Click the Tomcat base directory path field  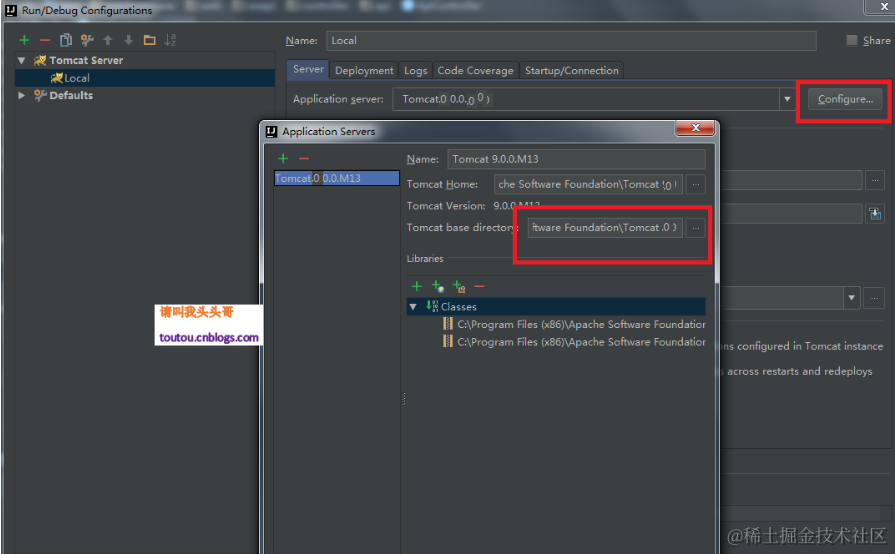605,228
